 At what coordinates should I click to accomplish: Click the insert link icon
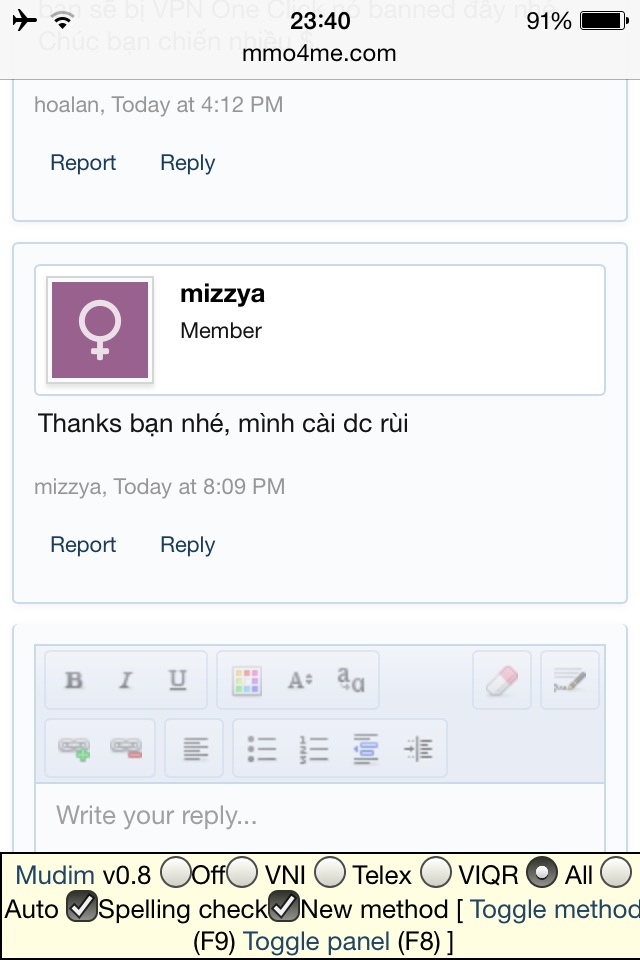coord(74,748)
